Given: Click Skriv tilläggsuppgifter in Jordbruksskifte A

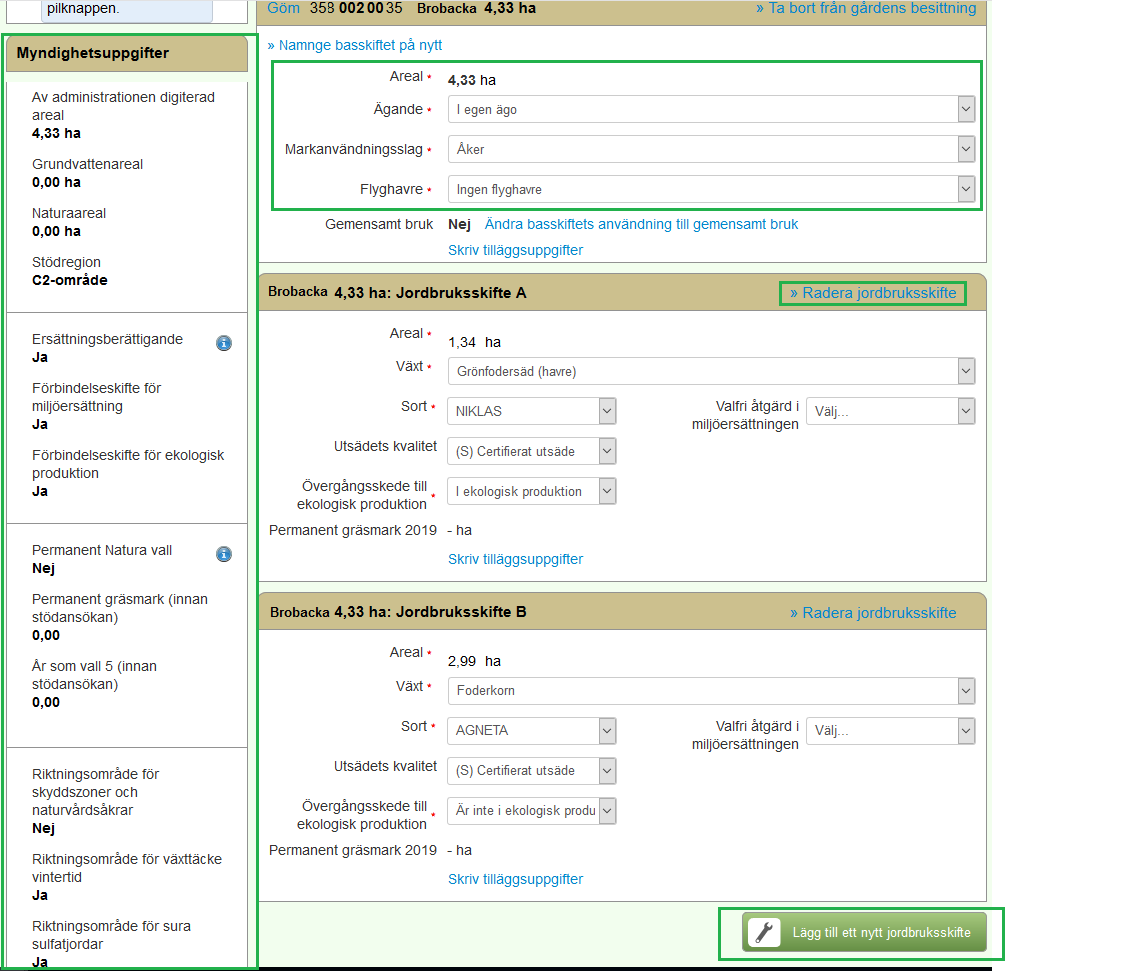Looking at the screenshot, I should click(515, 559).
